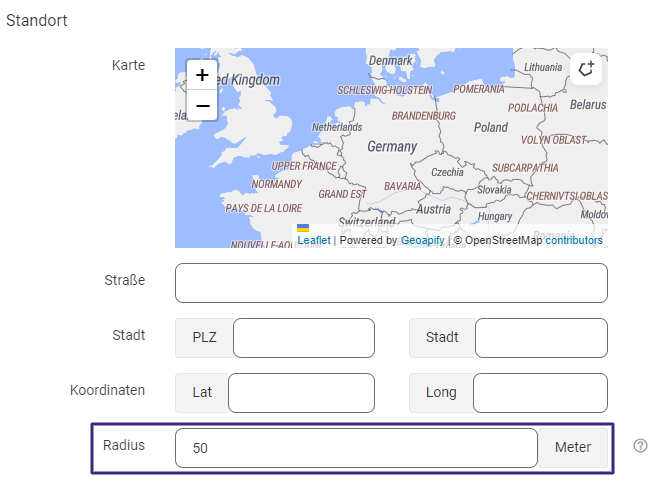Open the Radius help question mark

(x=641, y=446)
